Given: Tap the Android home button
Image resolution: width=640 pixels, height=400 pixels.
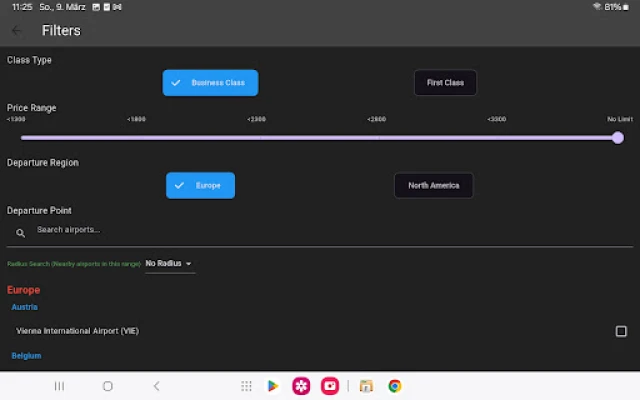Looking at the screenshot, I should [x=108, y=386].
